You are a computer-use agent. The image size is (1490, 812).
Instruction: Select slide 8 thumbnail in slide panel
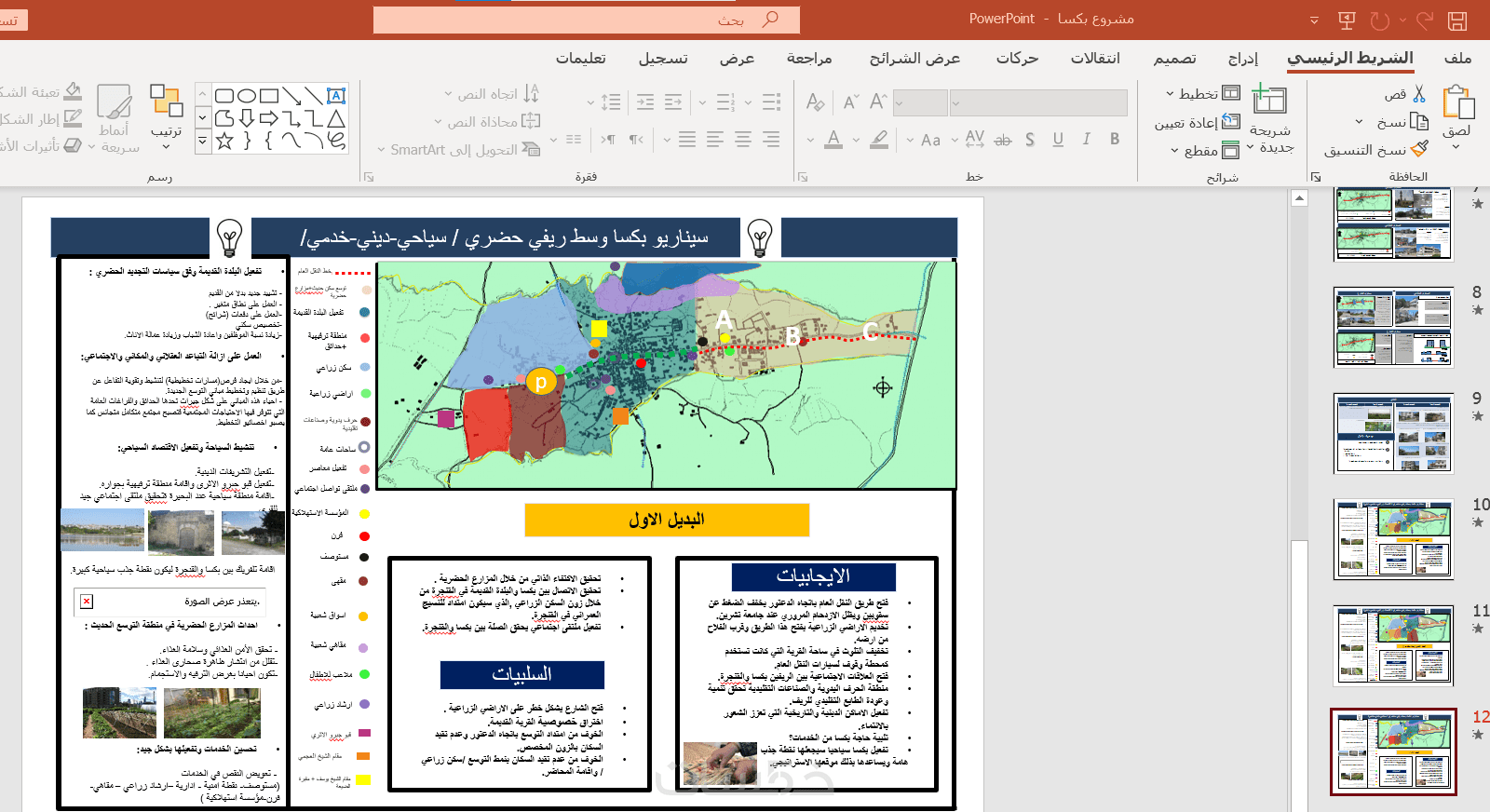coord(1393,327)
